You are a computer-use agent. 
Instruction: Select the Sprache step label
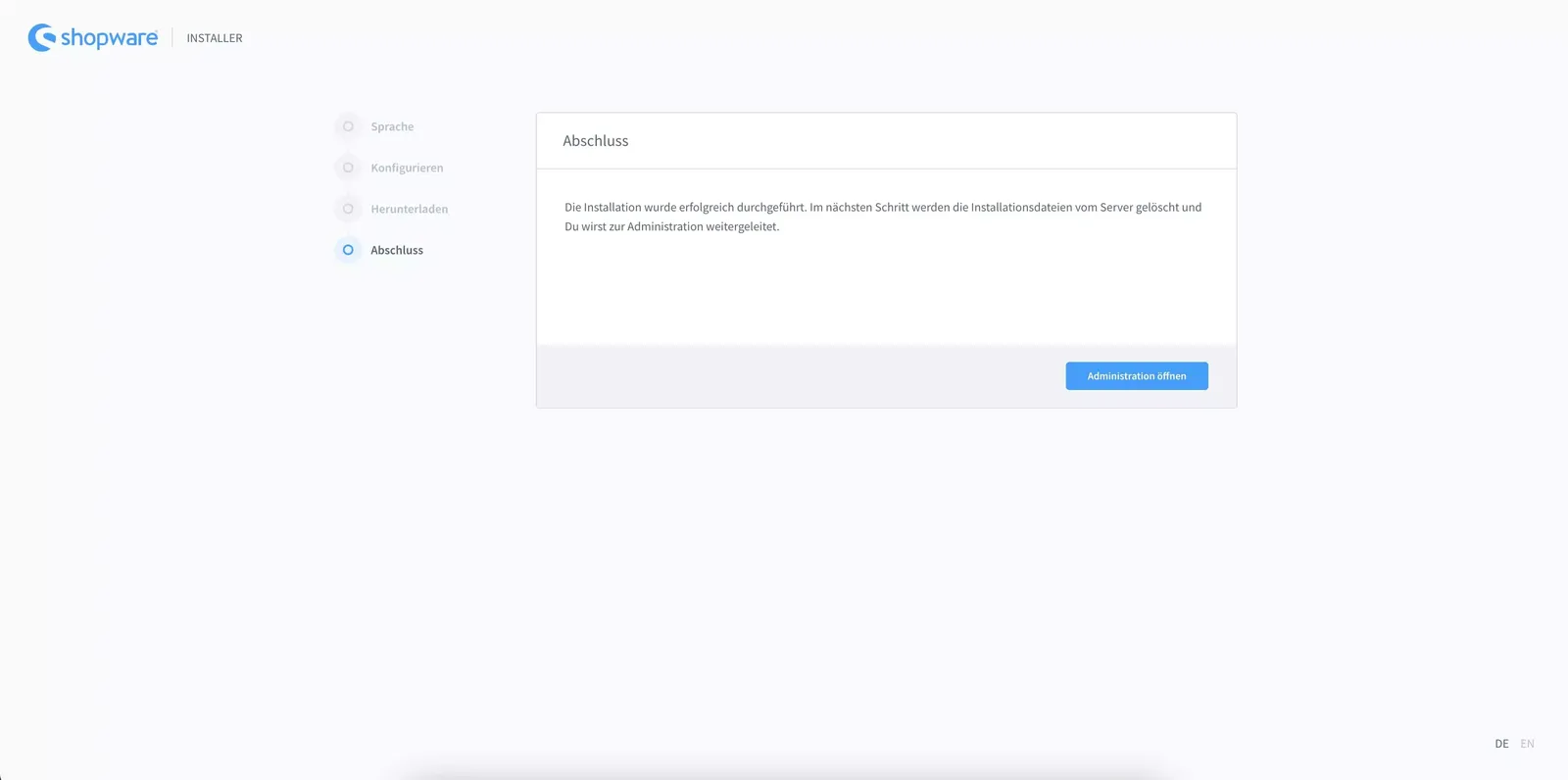tap(392, 126)
